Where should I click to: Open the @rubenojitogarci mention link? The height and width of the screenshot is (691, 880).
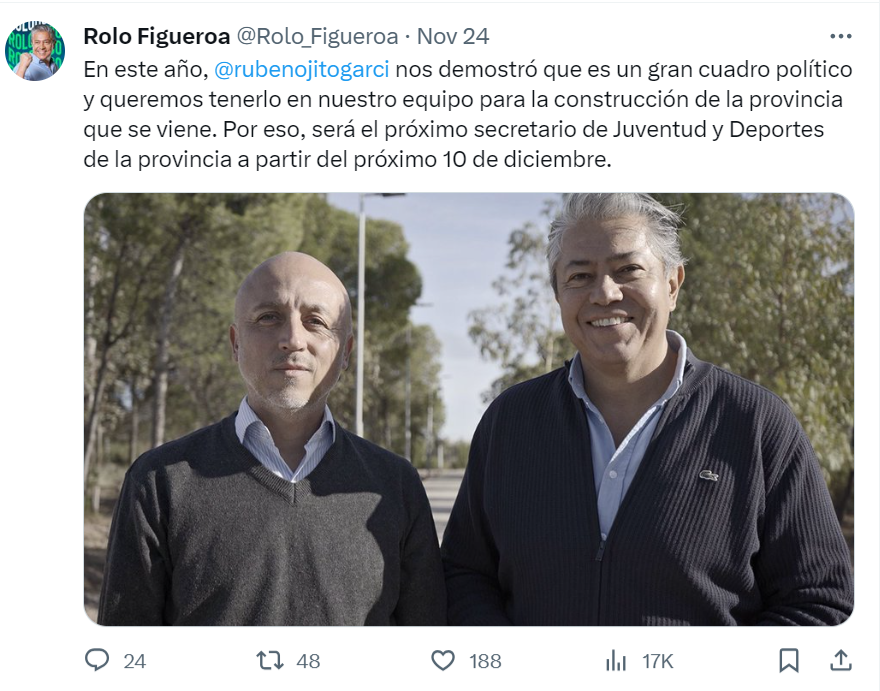[302, 70]
